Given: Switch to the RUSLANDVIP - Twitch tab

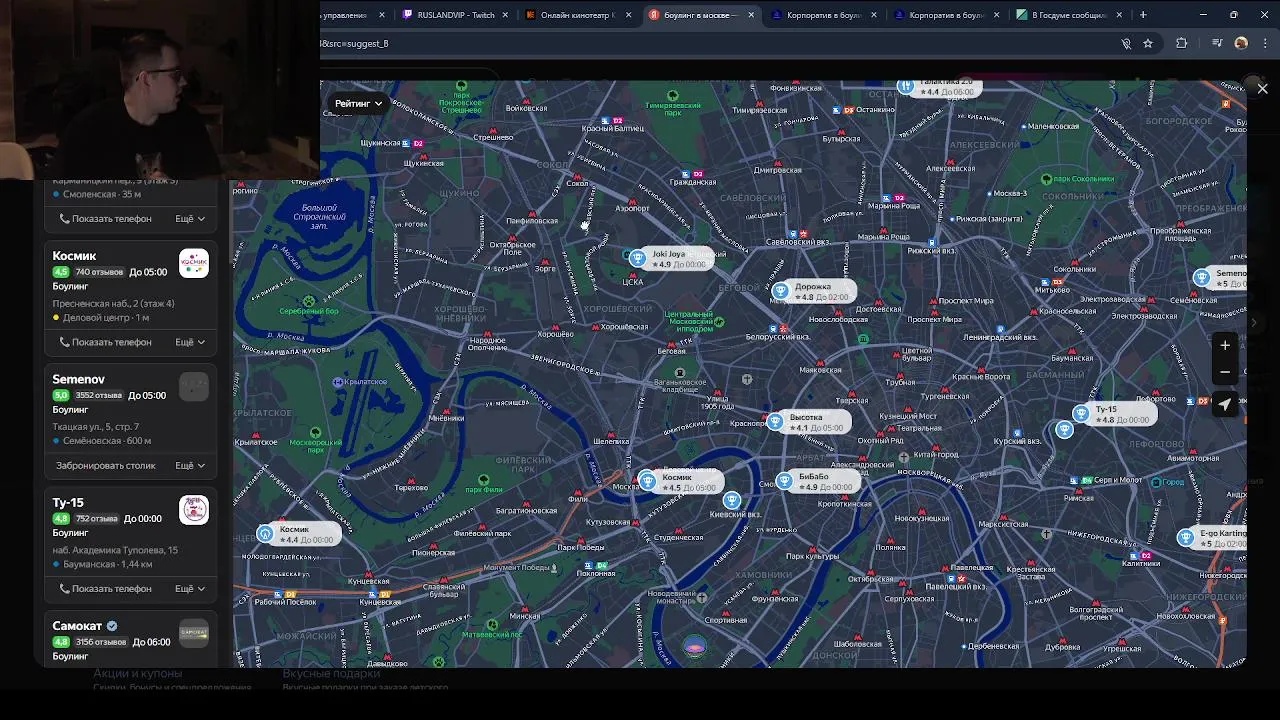Looking at the screenshot, I should (x=456, y=15).
